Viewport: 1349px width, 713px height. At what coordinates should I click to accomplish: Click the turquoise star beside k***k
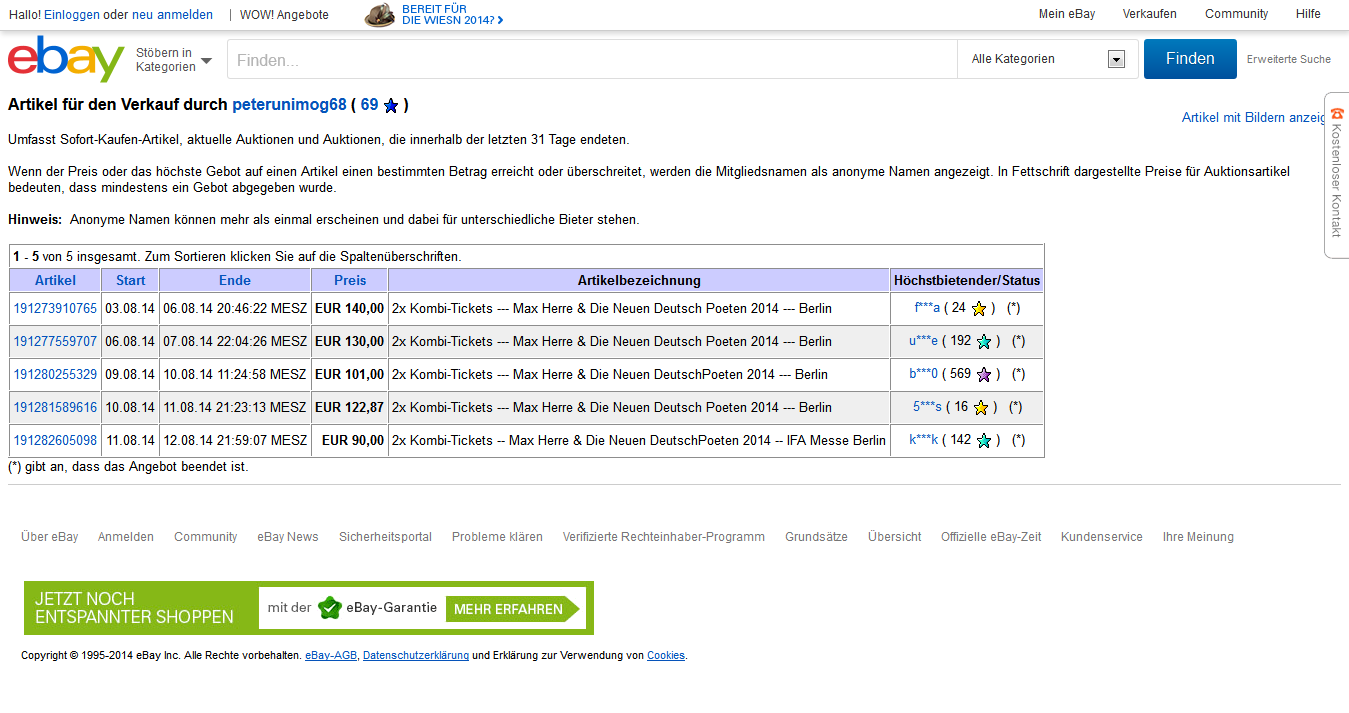pyautogui.click(x=984, y=441)
